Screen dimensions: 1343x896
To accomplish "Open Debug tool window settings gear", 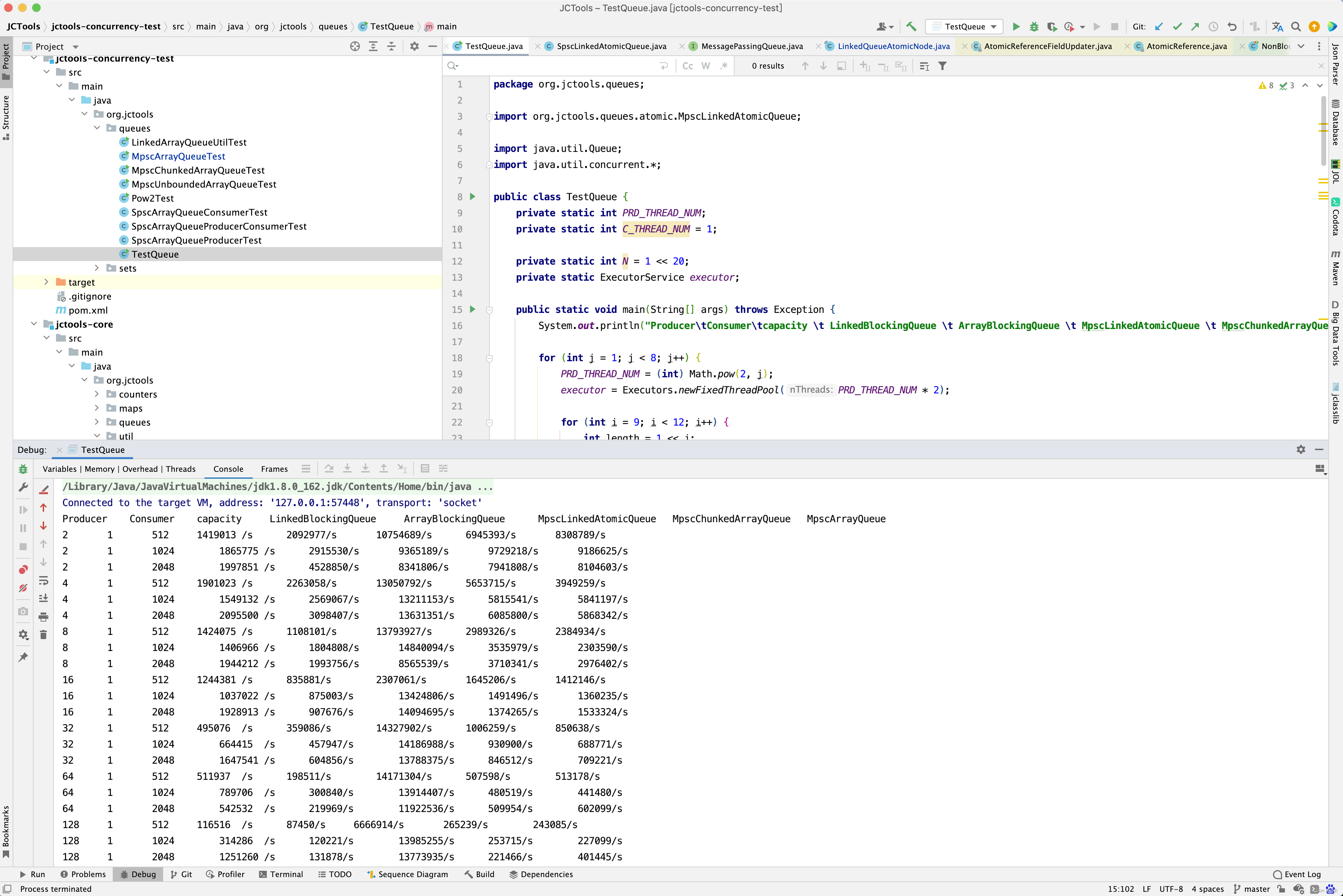I will pos(1301,449).
